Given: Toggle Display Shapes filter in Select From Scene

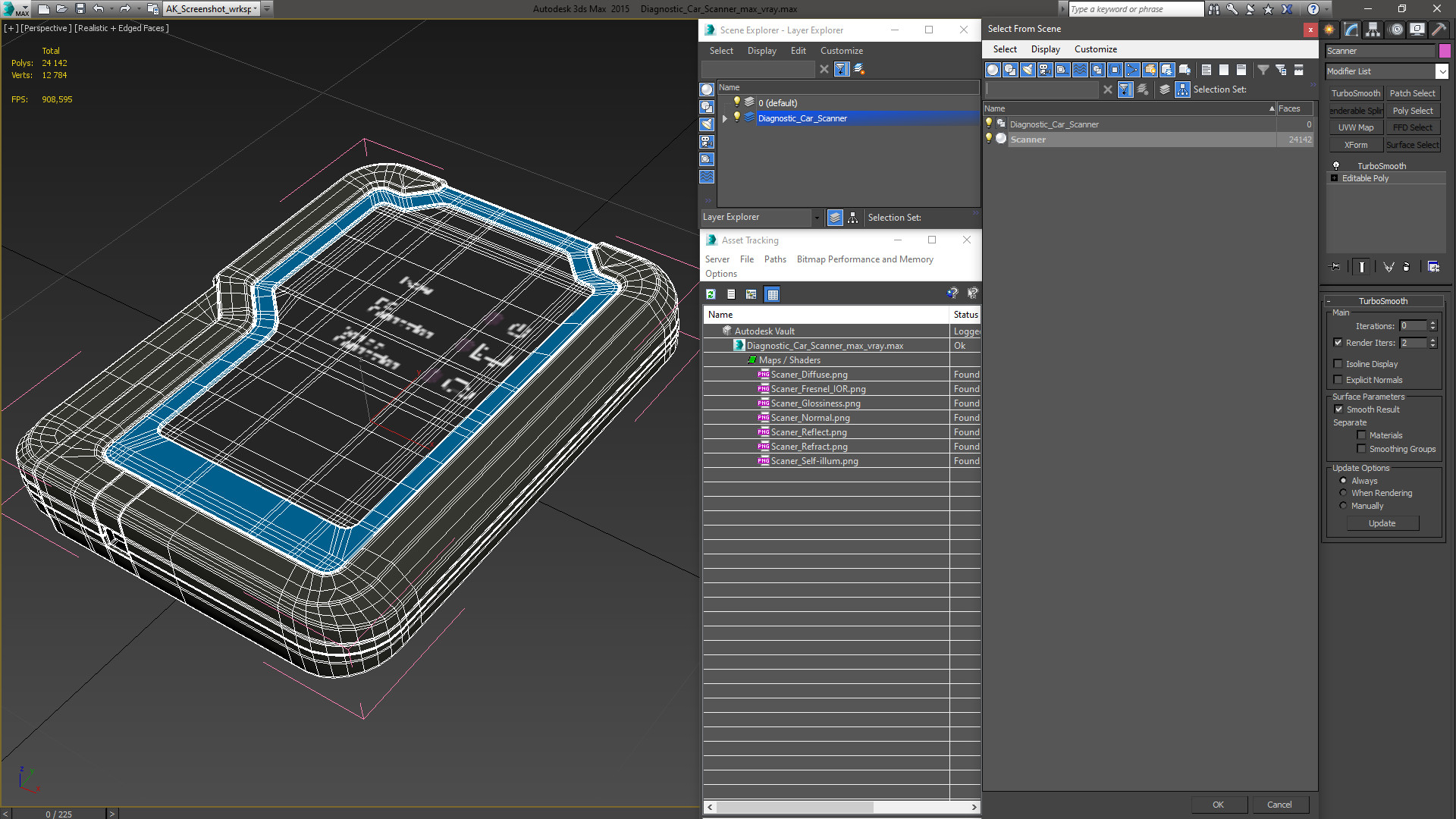Looking at the screenshot, I should [1010, 70].
